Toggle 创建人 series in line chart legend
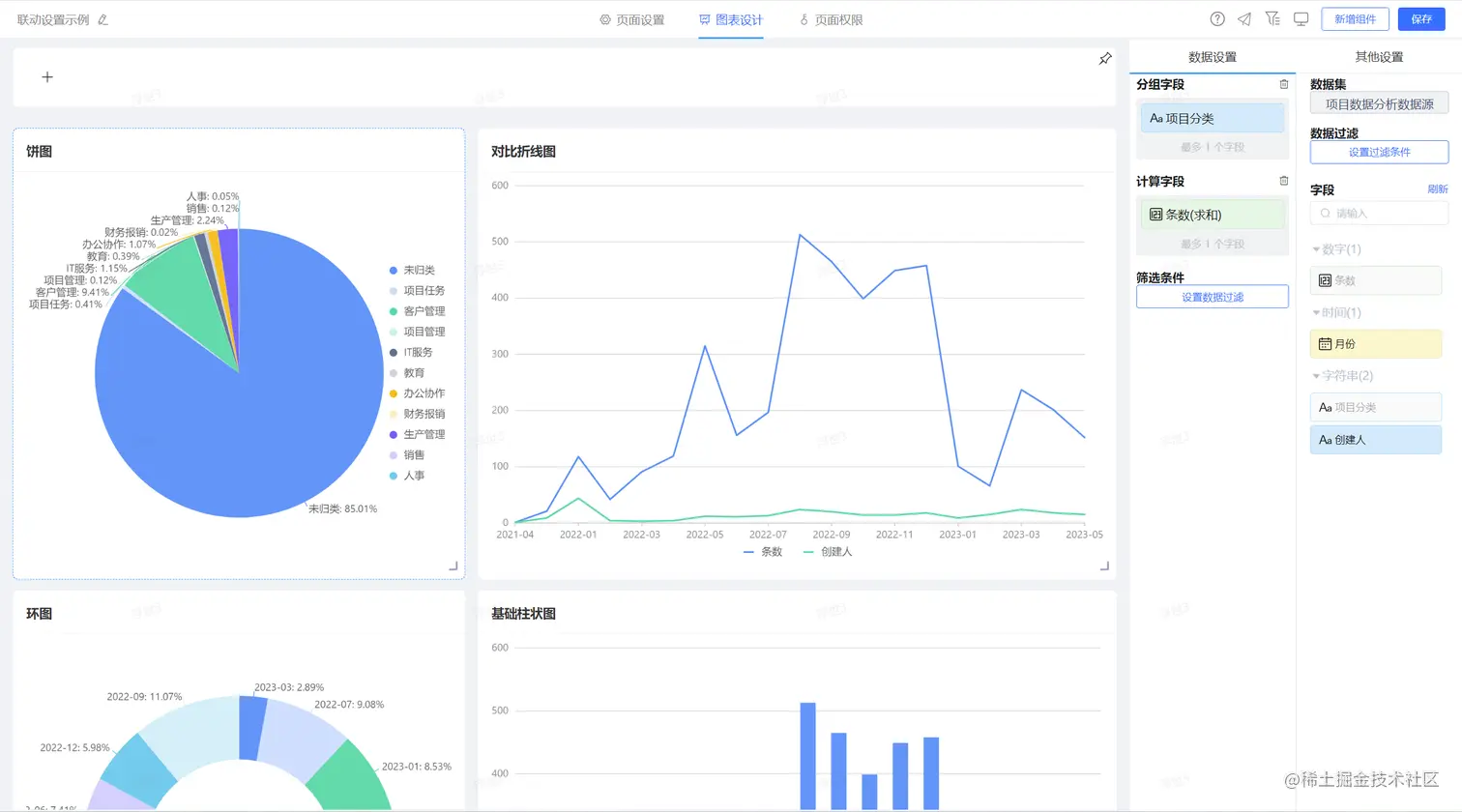Screen dimensions: 1462x812 pyautogui.click(x=828, y=552)
